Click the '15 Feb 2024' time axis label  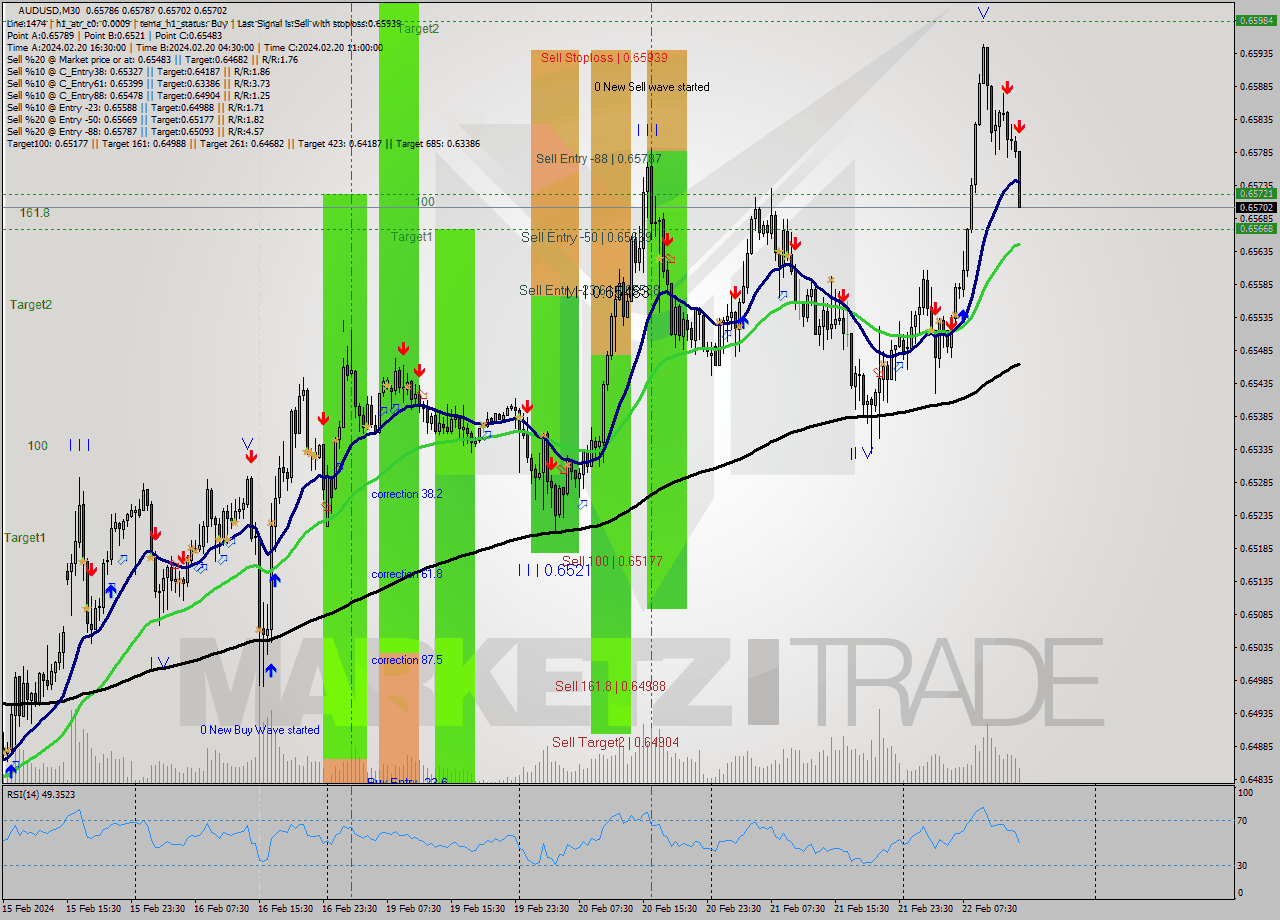[x=29, y=909]
